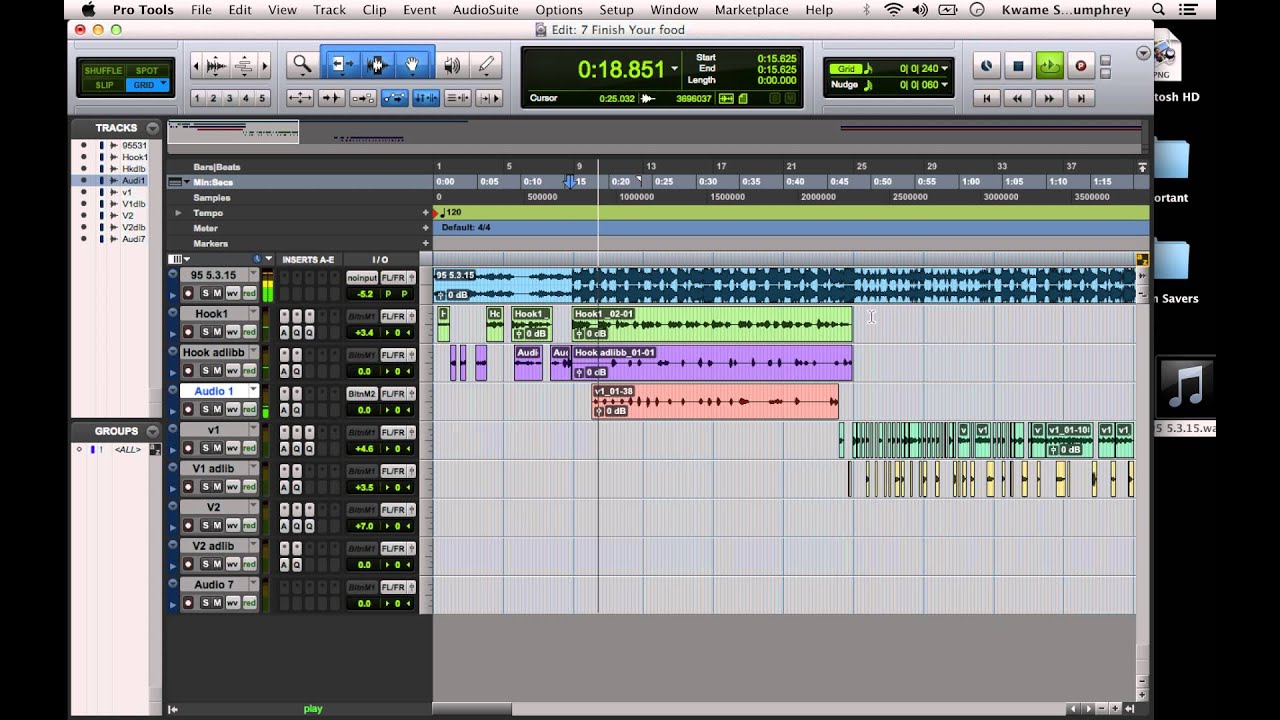Open macOS Spotlight search icon
Image resolution: width=1280 pixels, height=720 pixels.
[x=1158, y=10]
